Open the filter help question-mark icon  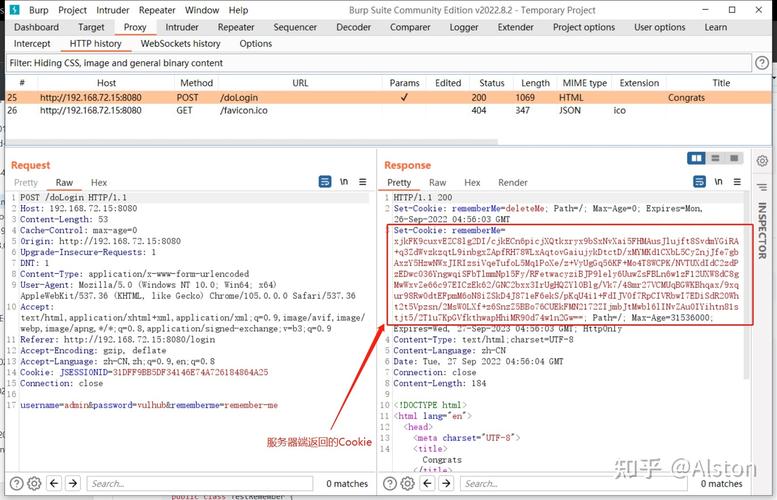(x=762, y=63)
